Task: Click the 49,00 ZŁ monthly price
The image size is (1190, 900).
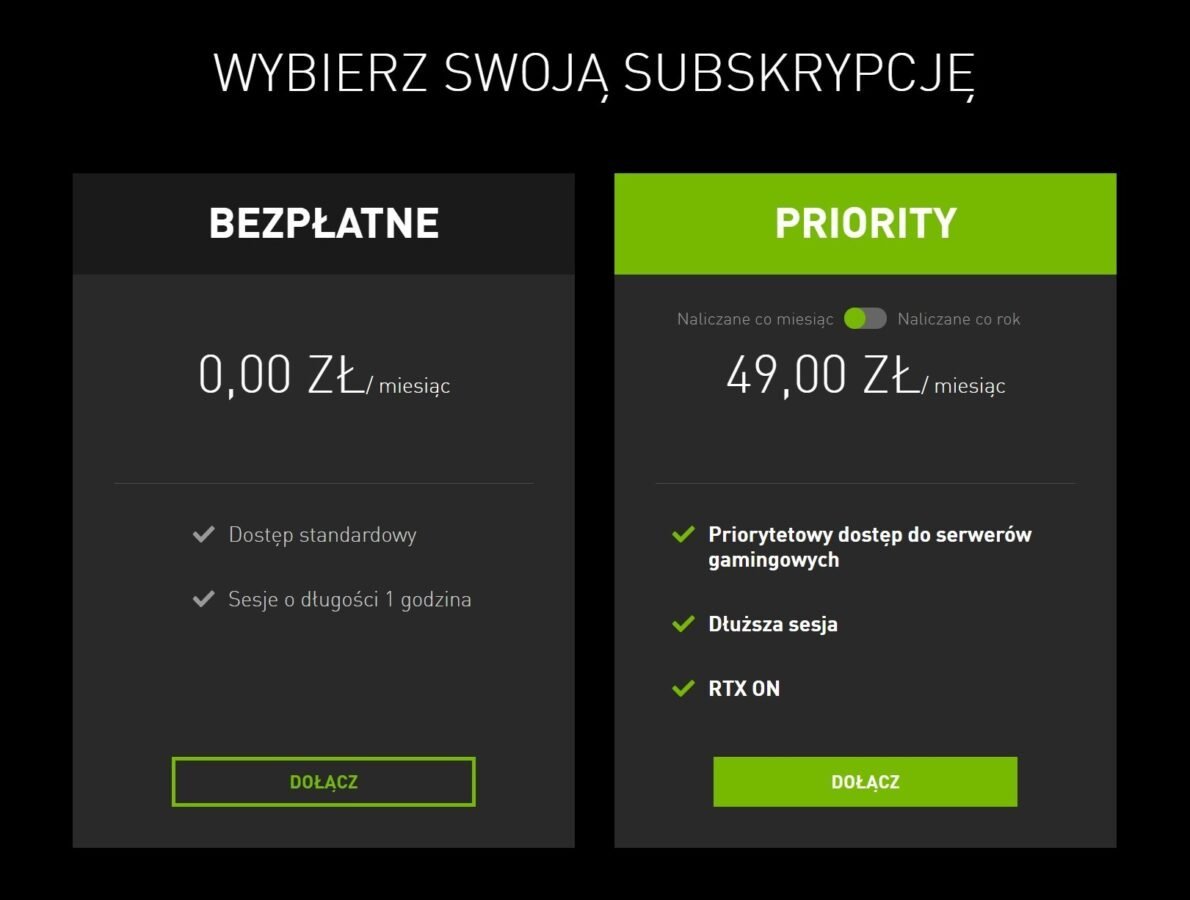Action: [865, 376]
